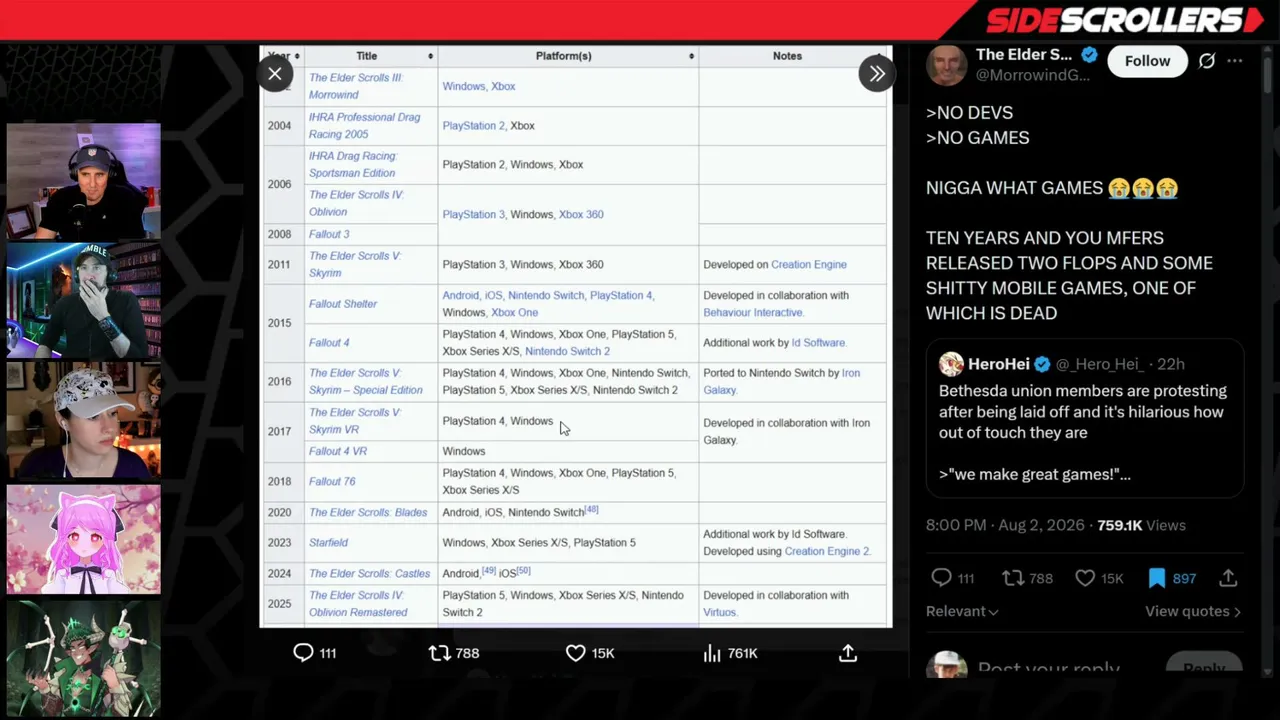Viewport: 1280px width, 720px height.
Task: Open The Elder Scrolls V: Skyrim link
Action: coord(355,264)
